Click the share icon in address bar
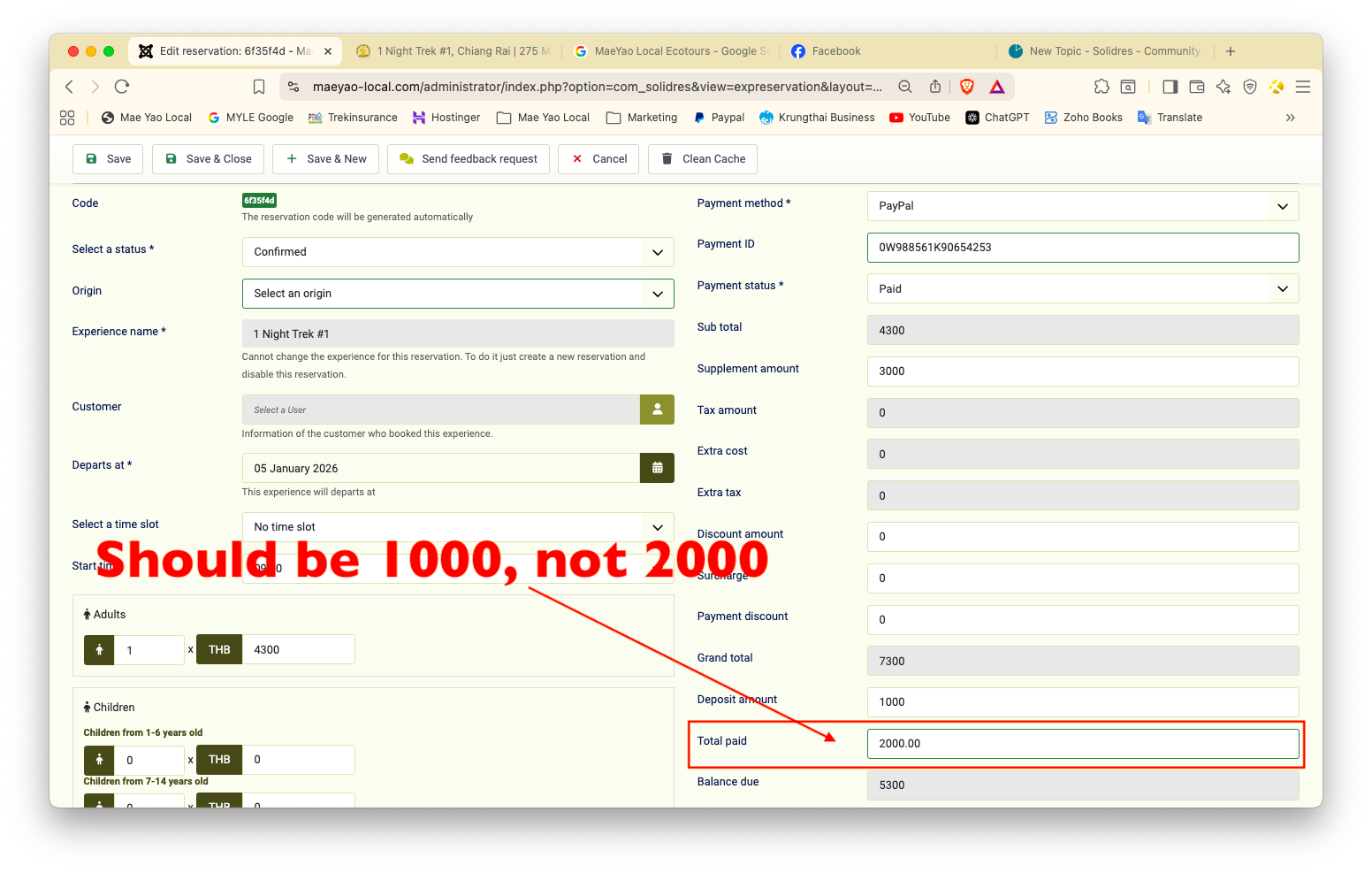This screenshot has width=1372, height=873. point(935,87)
